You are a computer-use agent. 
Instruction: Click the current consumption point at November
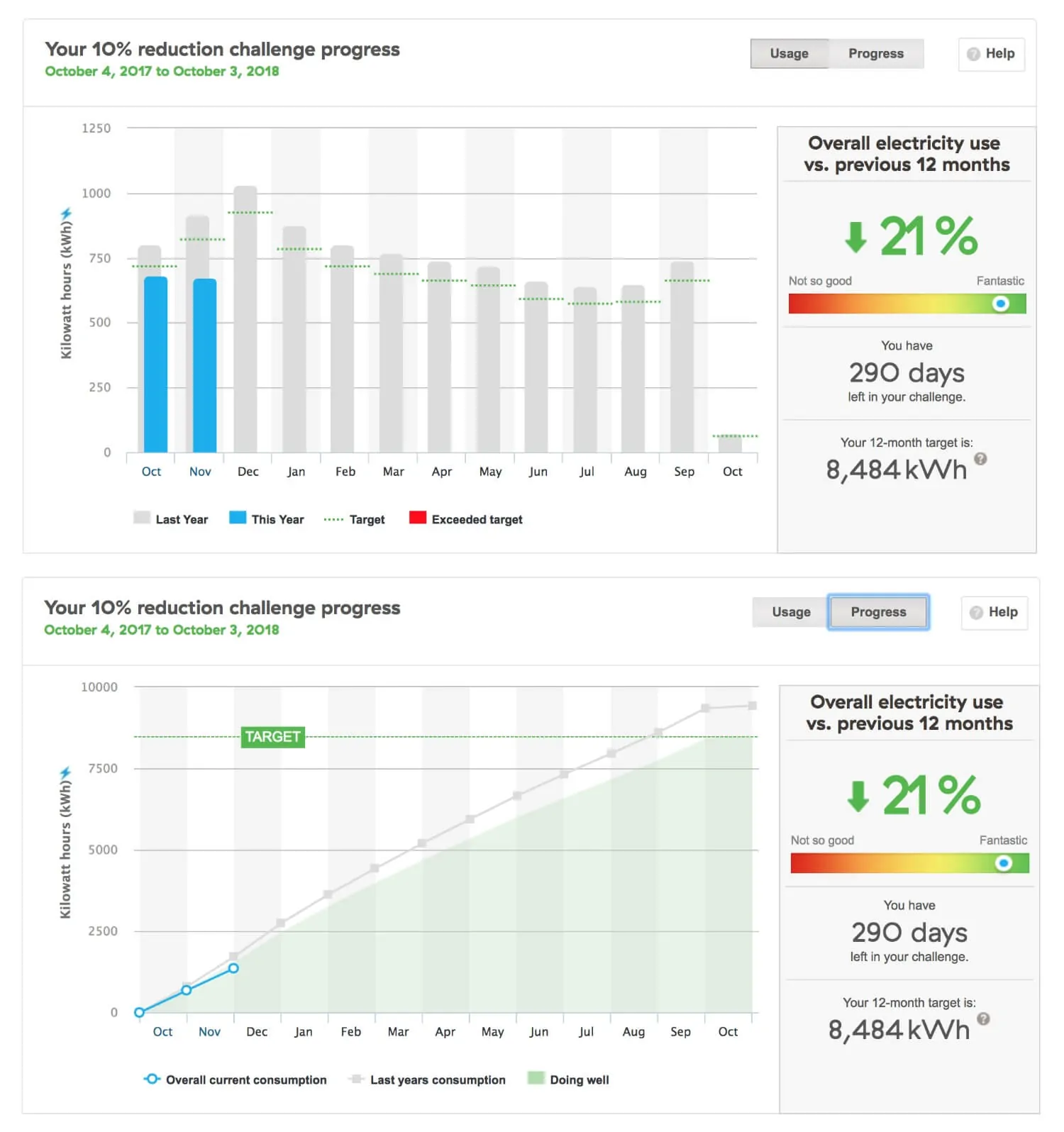[x=187, y=990]
